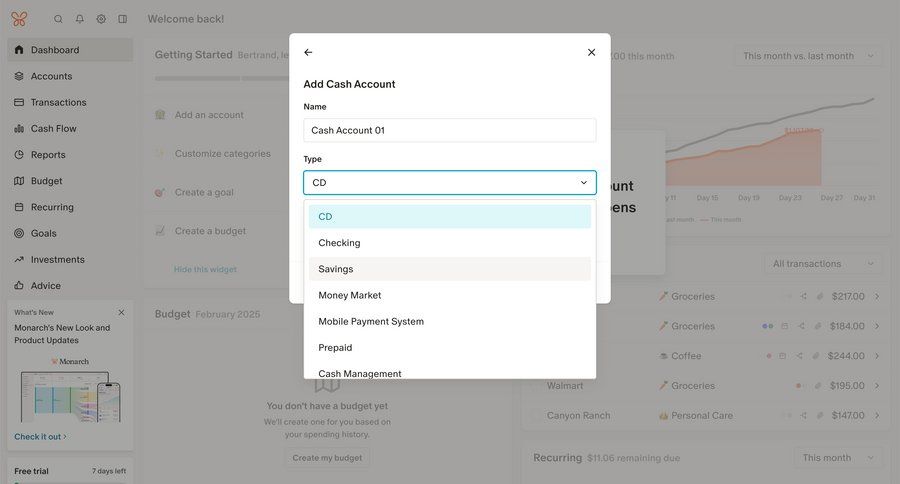Open This month vs. last month dropdown

808,56
